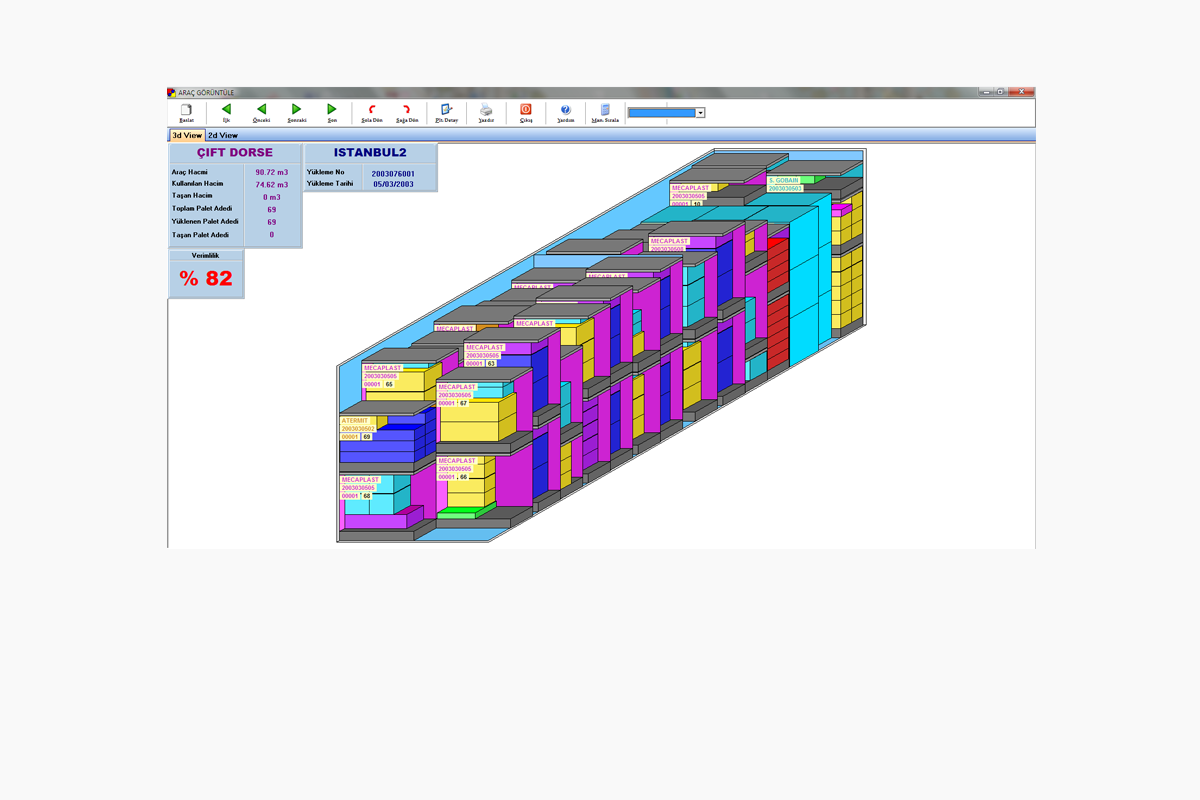Click the S. GOBAIN pallet label
The image size is (1200, 800).
pyautogui.click(x=784, y=181)
